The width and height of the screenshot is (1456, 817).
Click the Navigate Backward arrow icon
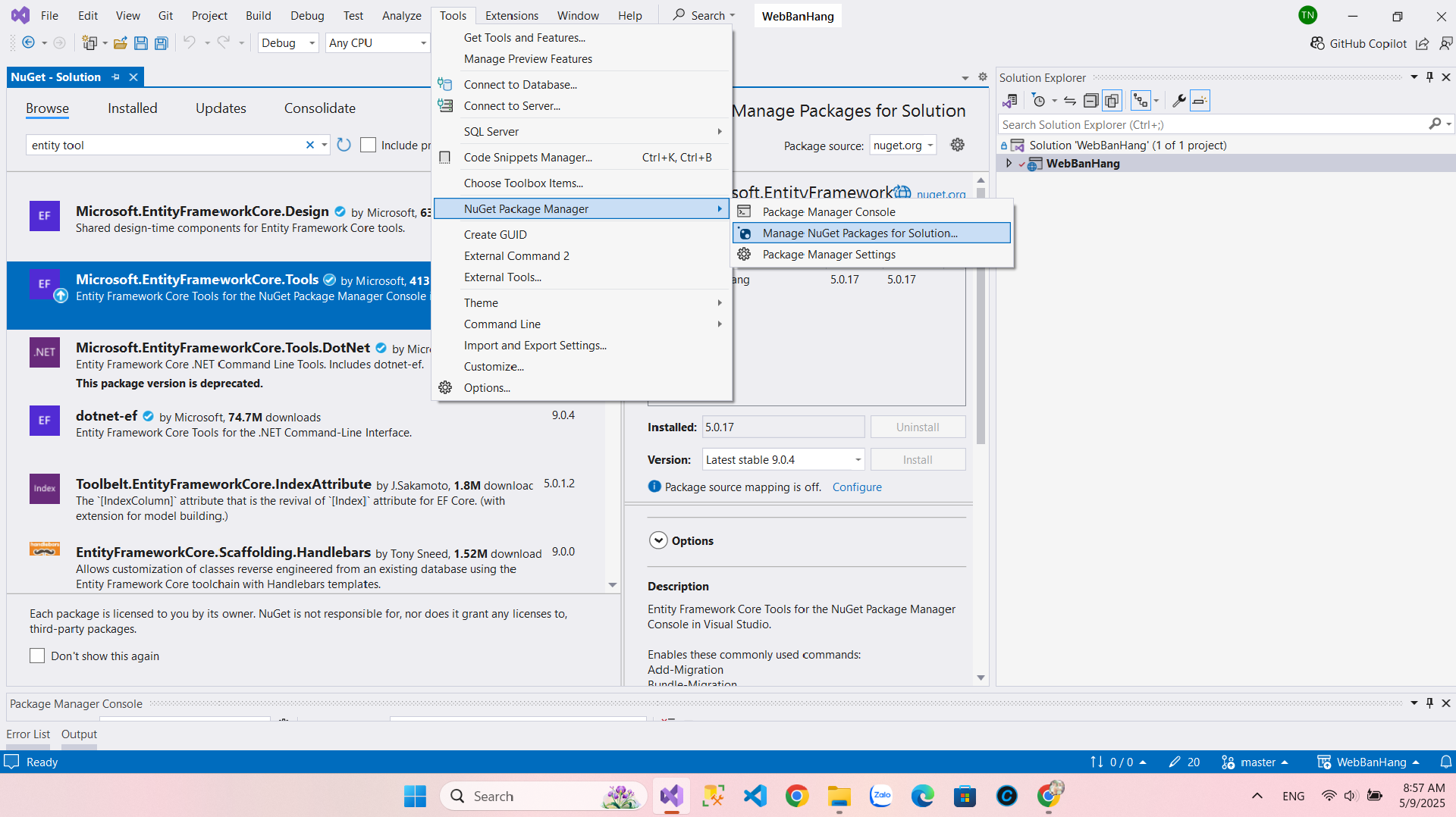tap(28, 43)
